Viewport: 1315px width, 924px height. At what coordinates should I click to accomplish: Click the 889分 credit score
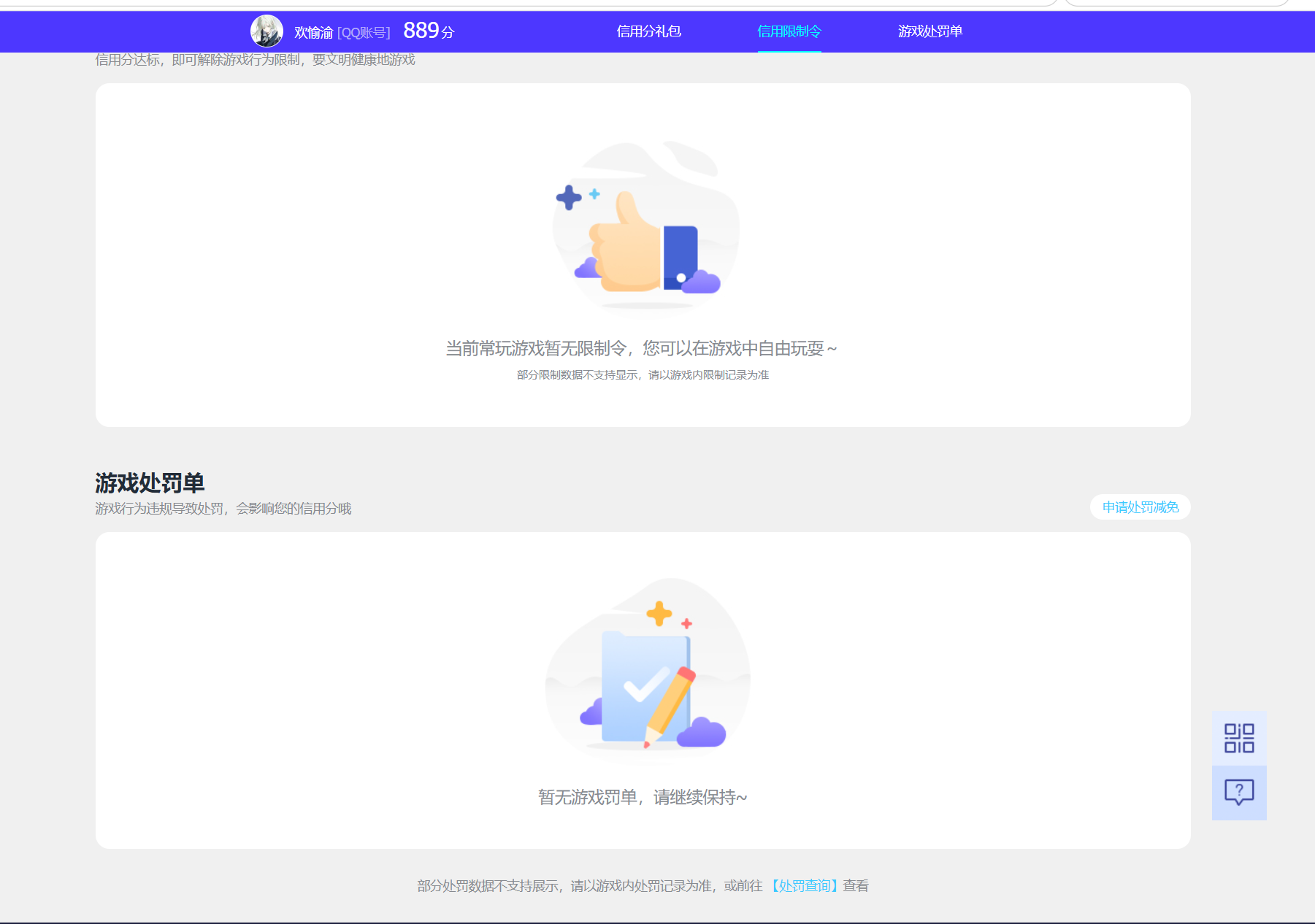[429, 31]
